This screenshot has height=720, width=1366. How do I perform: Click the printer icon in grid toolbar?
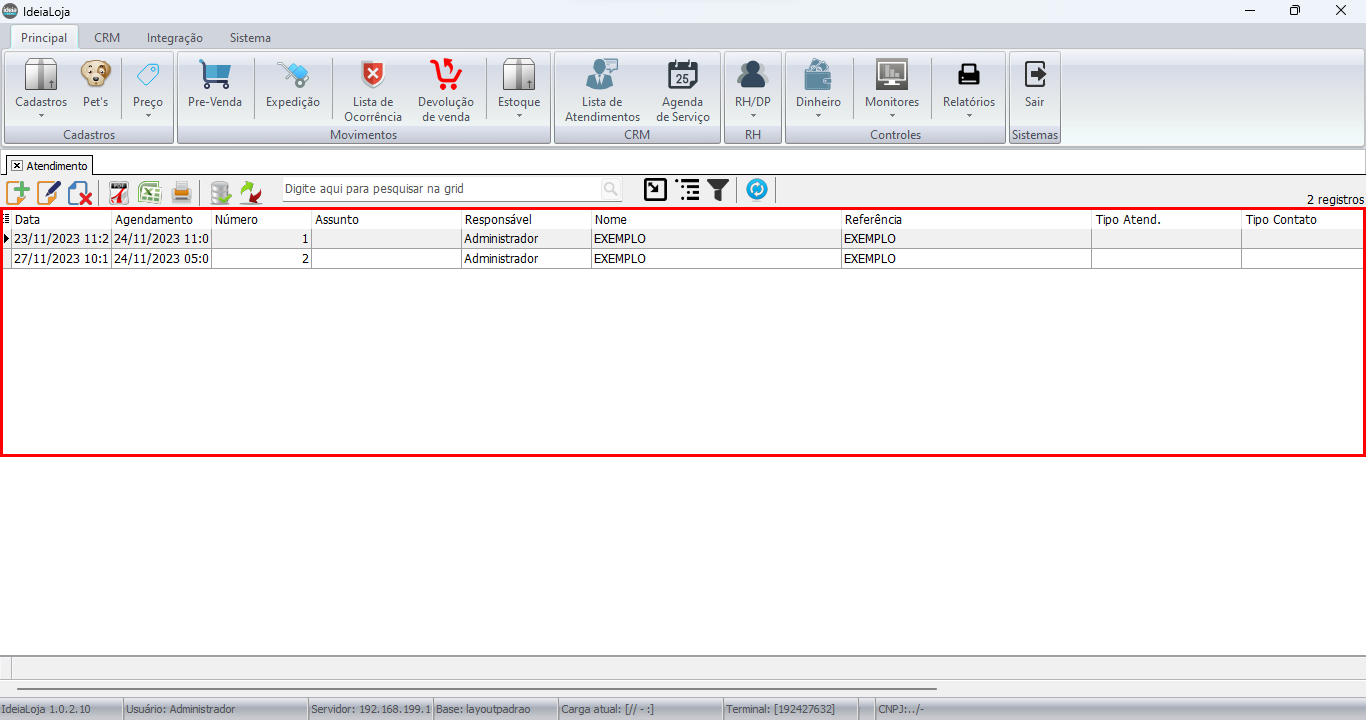pos(181,192)
